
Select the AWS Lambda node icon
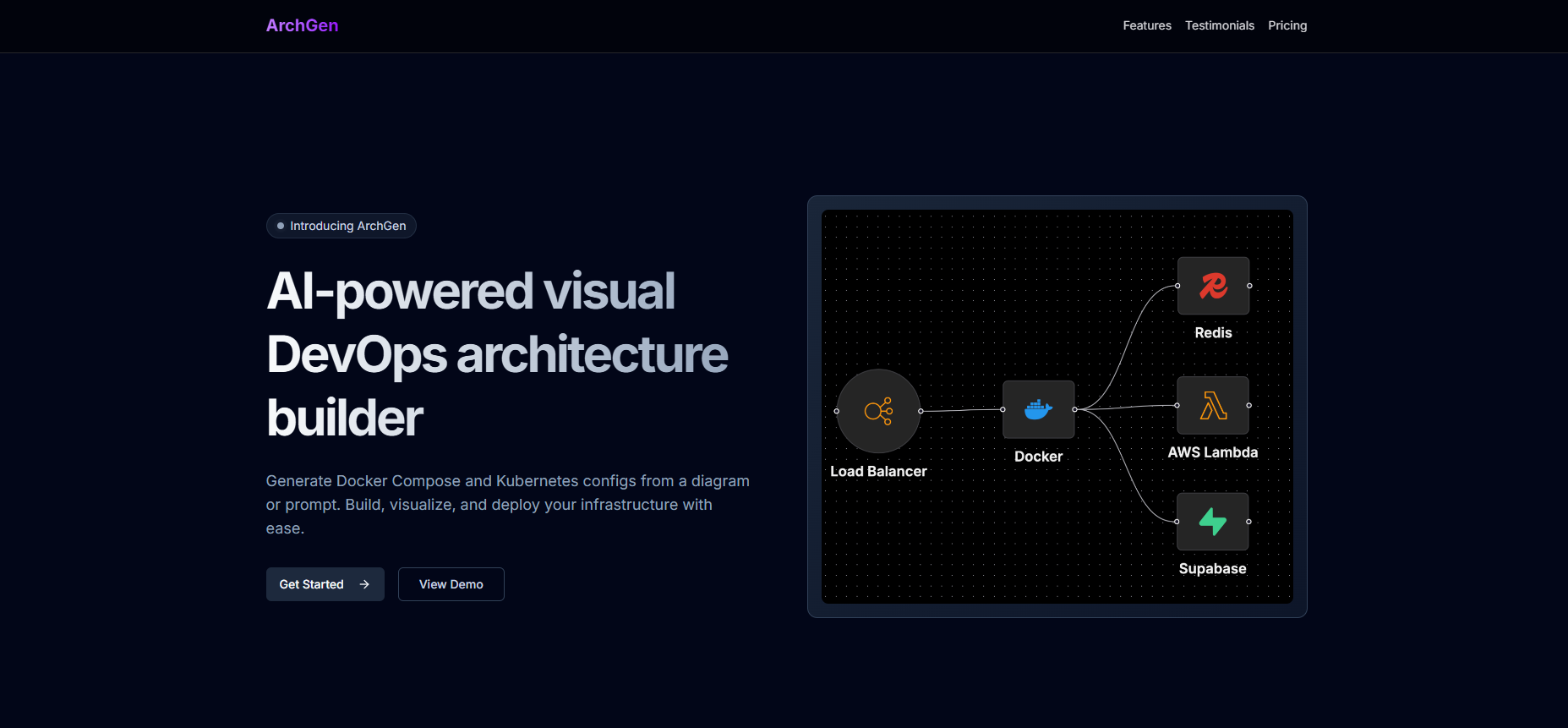click(x=1213, y=405)
